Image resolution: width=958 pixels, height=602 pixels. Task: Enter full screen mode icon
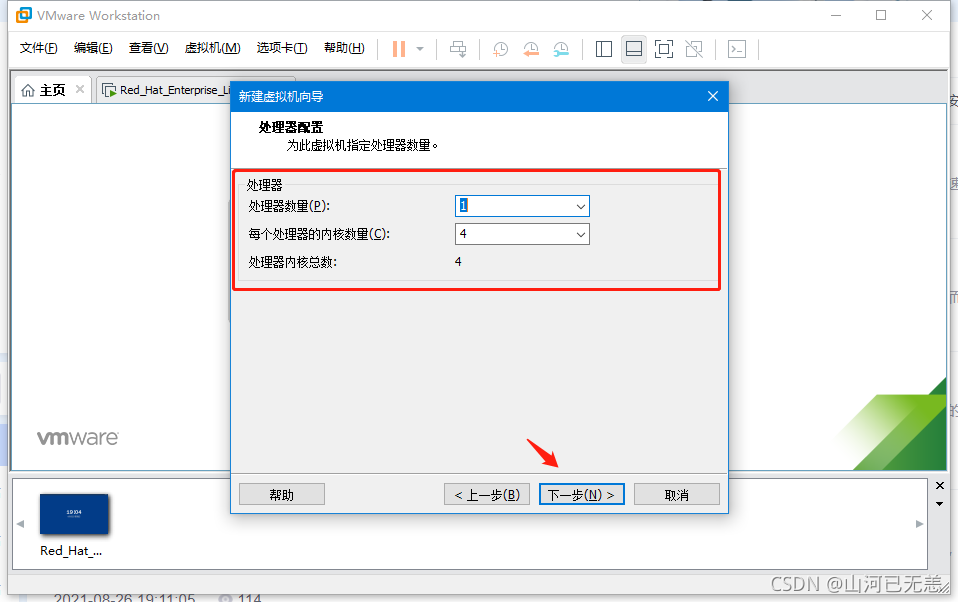pos(664,49)
